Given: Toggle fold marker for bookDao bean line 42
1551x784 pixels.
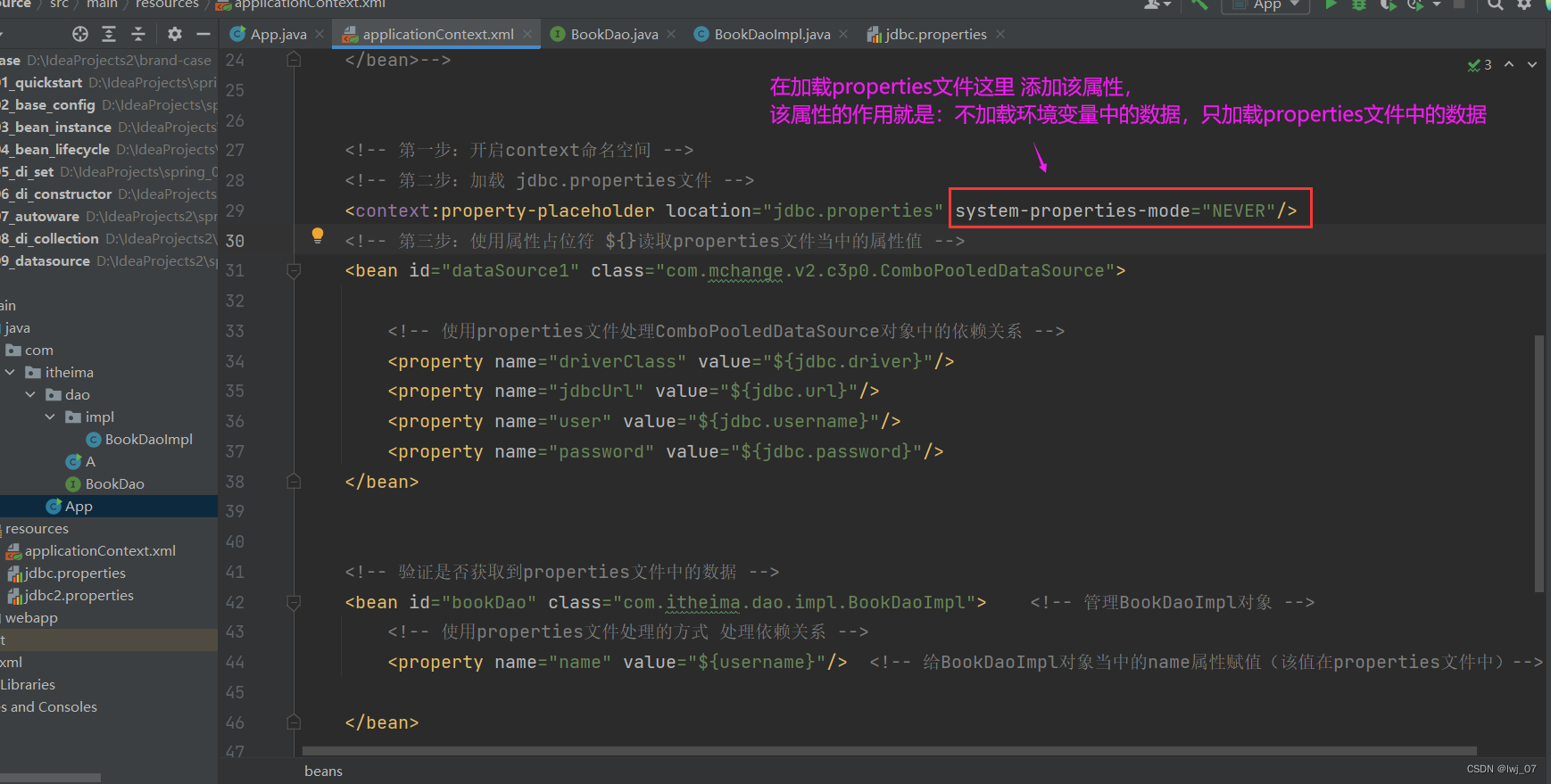Looking at the screenshot, I should coord(294,602).
